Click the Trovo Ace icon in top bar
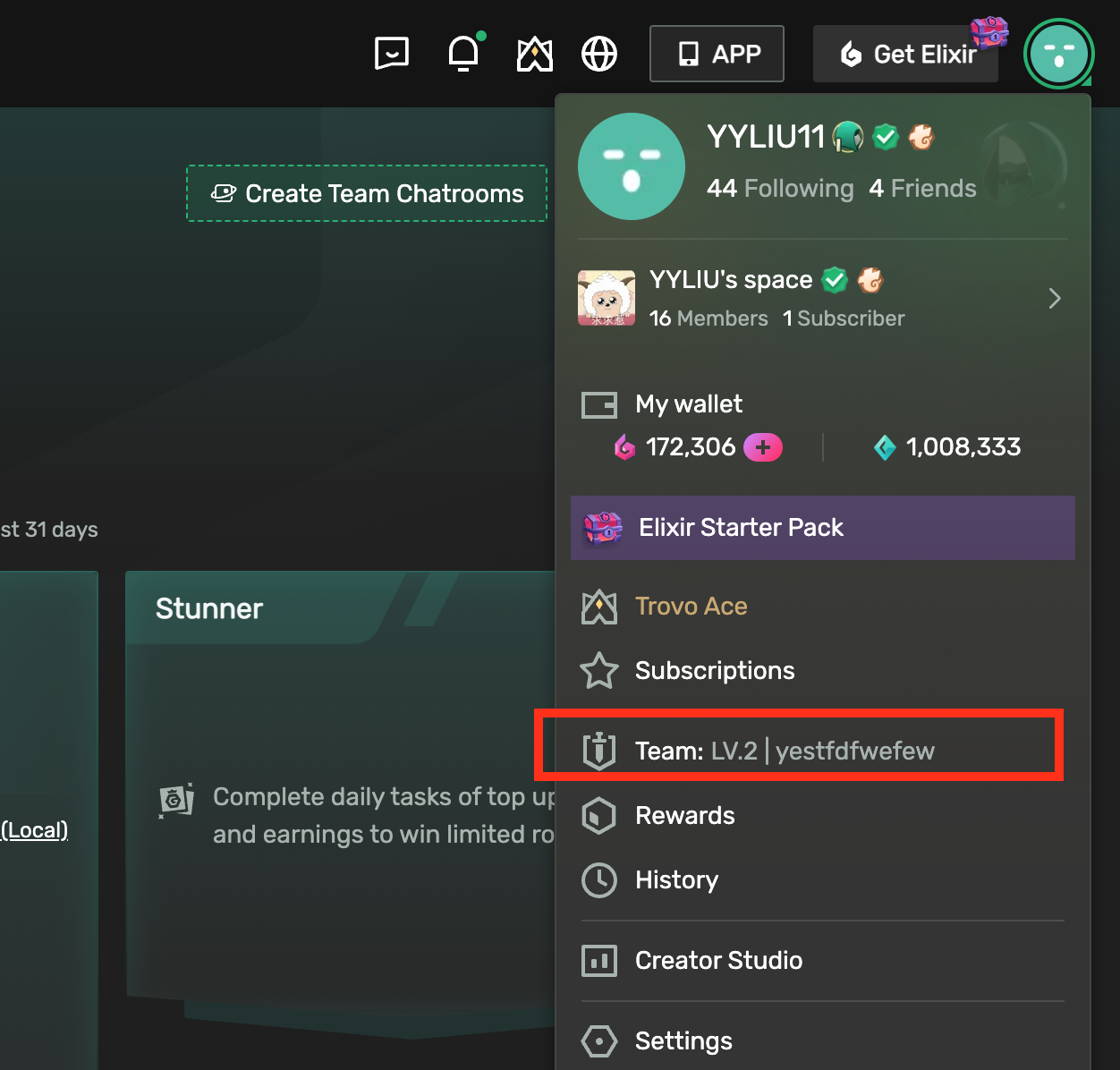 click(x=535, y=55)
